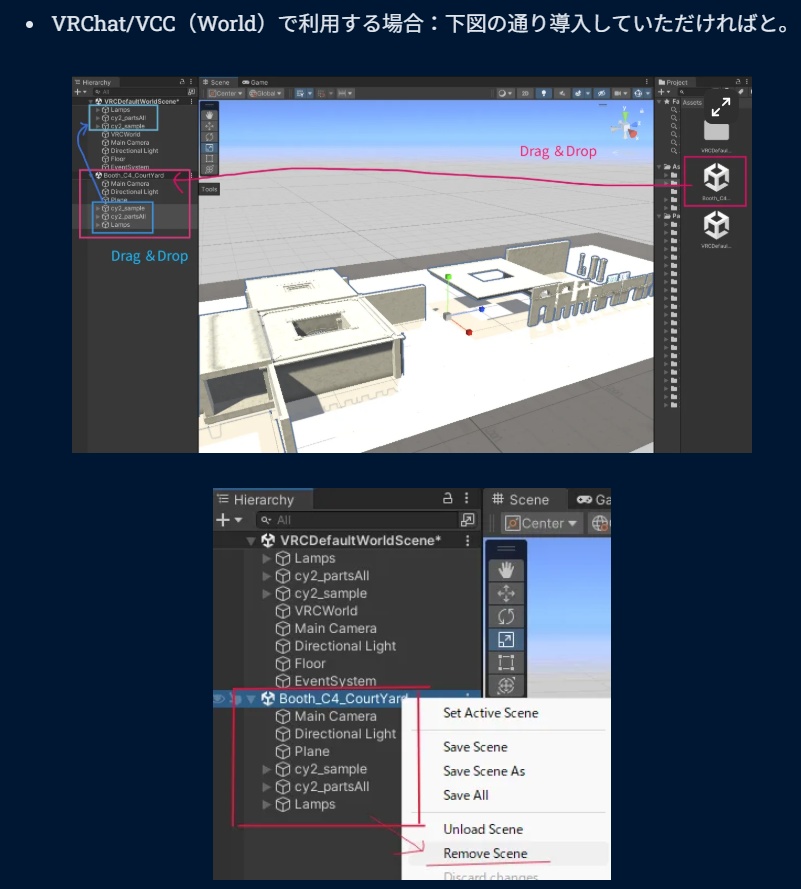
Task: Click the Move tool in top screenshot
Action: (209, 126)
